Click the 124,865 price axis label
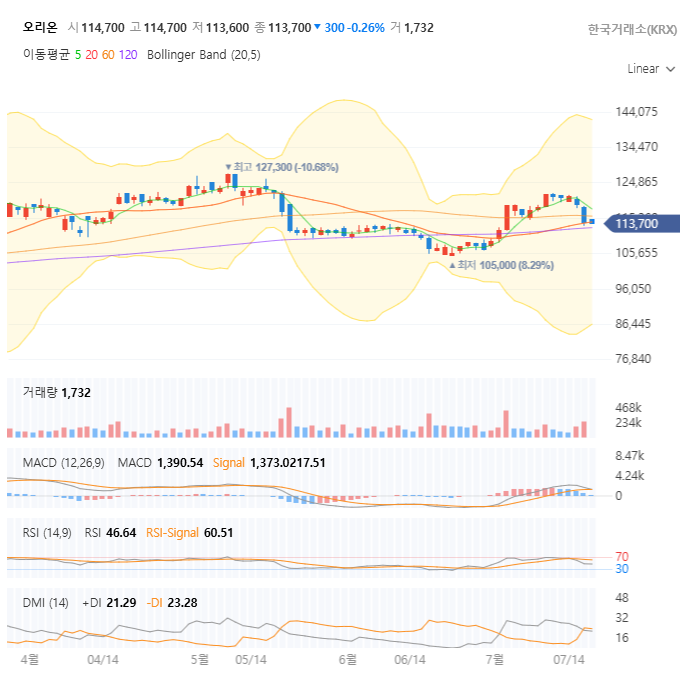This screenshot has width=680, height=697. click(x=636, y=182)
